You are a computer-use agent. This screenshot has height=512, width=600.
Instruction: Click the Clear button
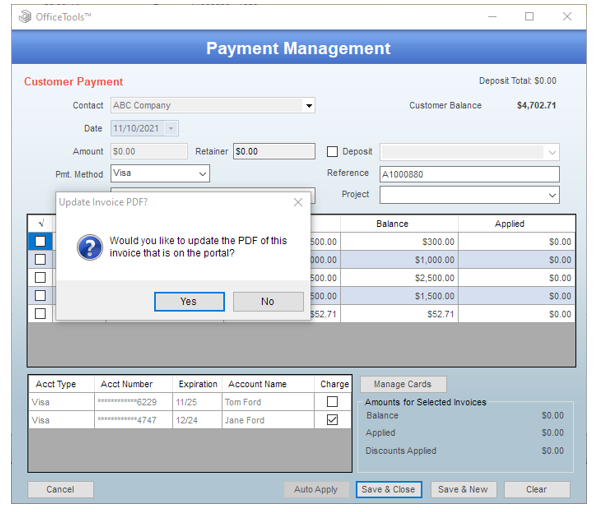pyautogui.click(x=537, y=489)
